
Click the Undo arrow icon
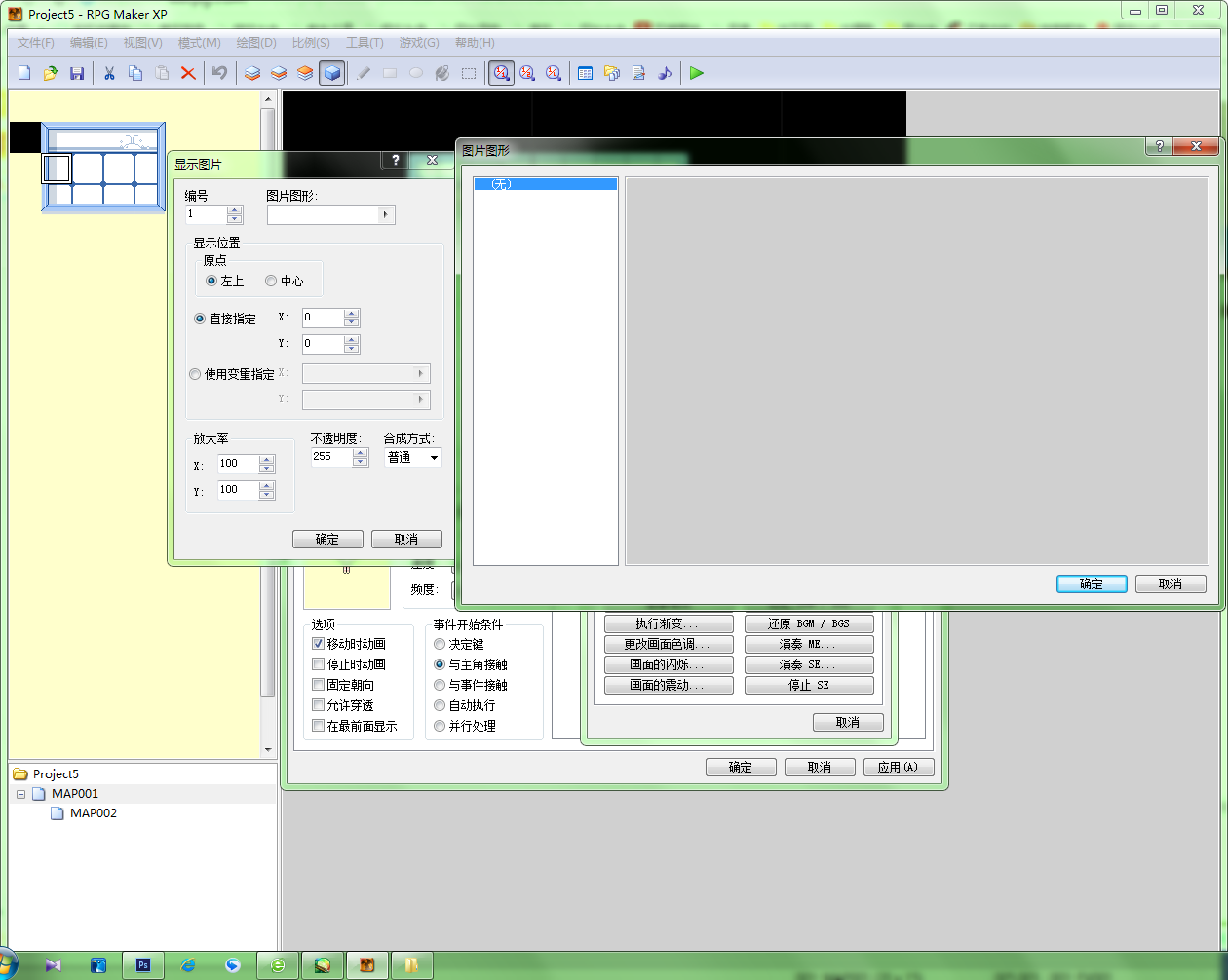[x=220, y=73]
